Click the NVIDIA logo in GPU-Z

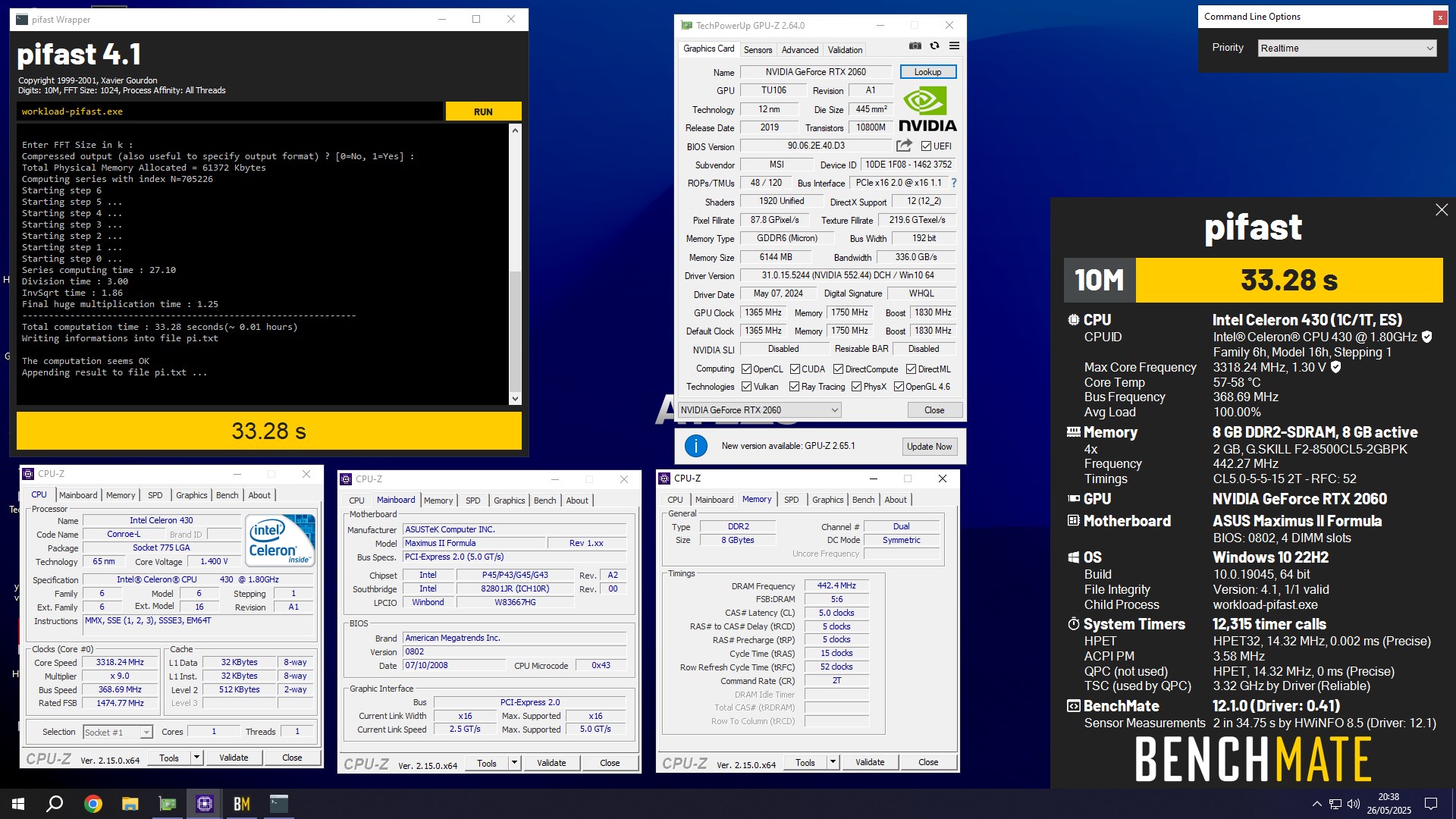927,109
